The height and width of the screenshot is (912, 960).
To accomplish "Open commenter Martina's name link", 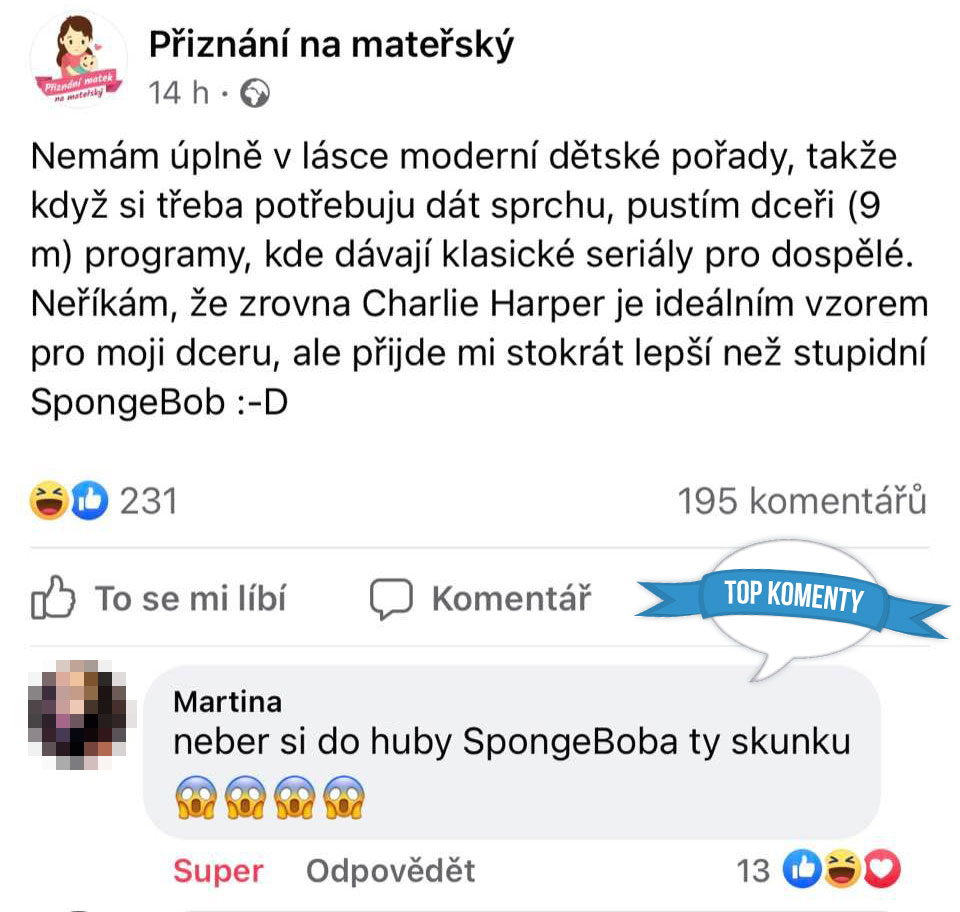I will point(228,702).
